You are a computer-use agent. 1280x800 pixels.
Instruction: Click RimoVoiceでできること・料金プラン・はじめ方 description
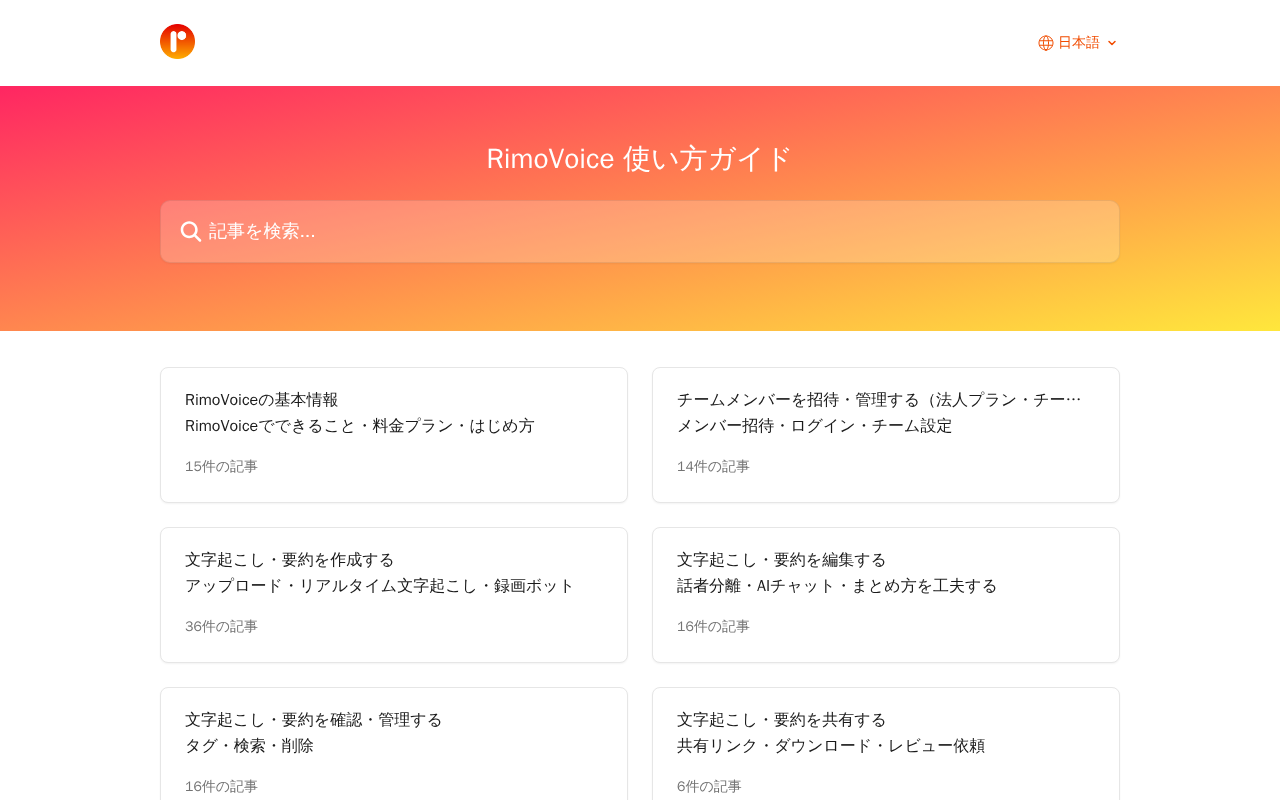(360, 426)
